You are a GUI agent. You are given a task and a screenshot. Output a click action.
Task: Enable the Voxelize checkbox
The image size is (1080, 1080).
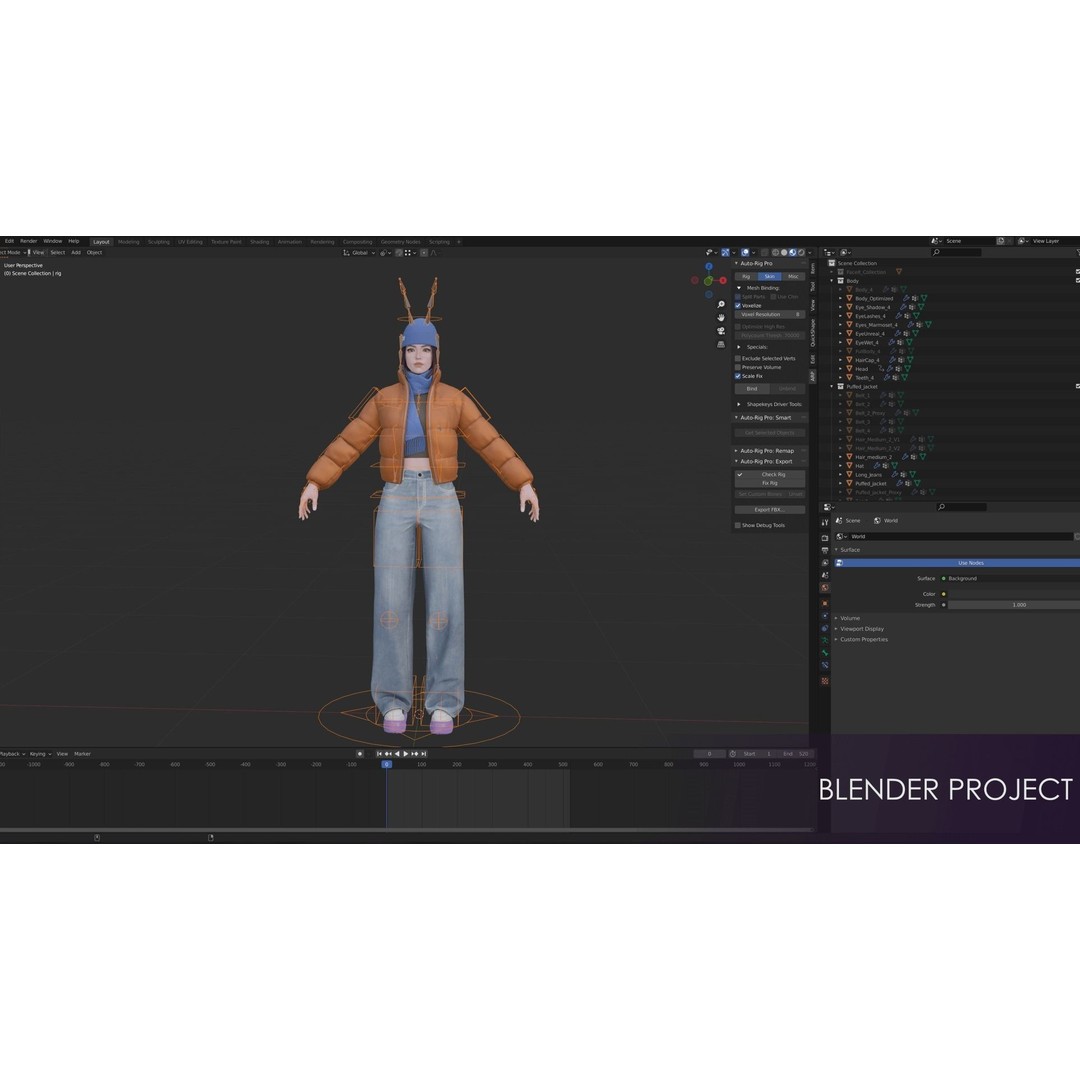coord(738,305)
